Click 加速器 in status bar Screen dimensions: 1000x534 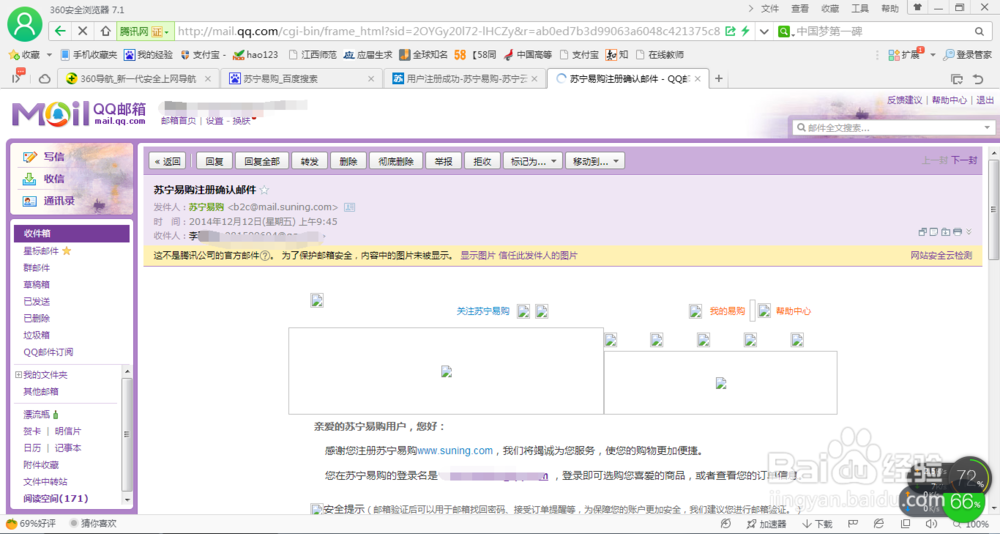(x=766, y=524)
